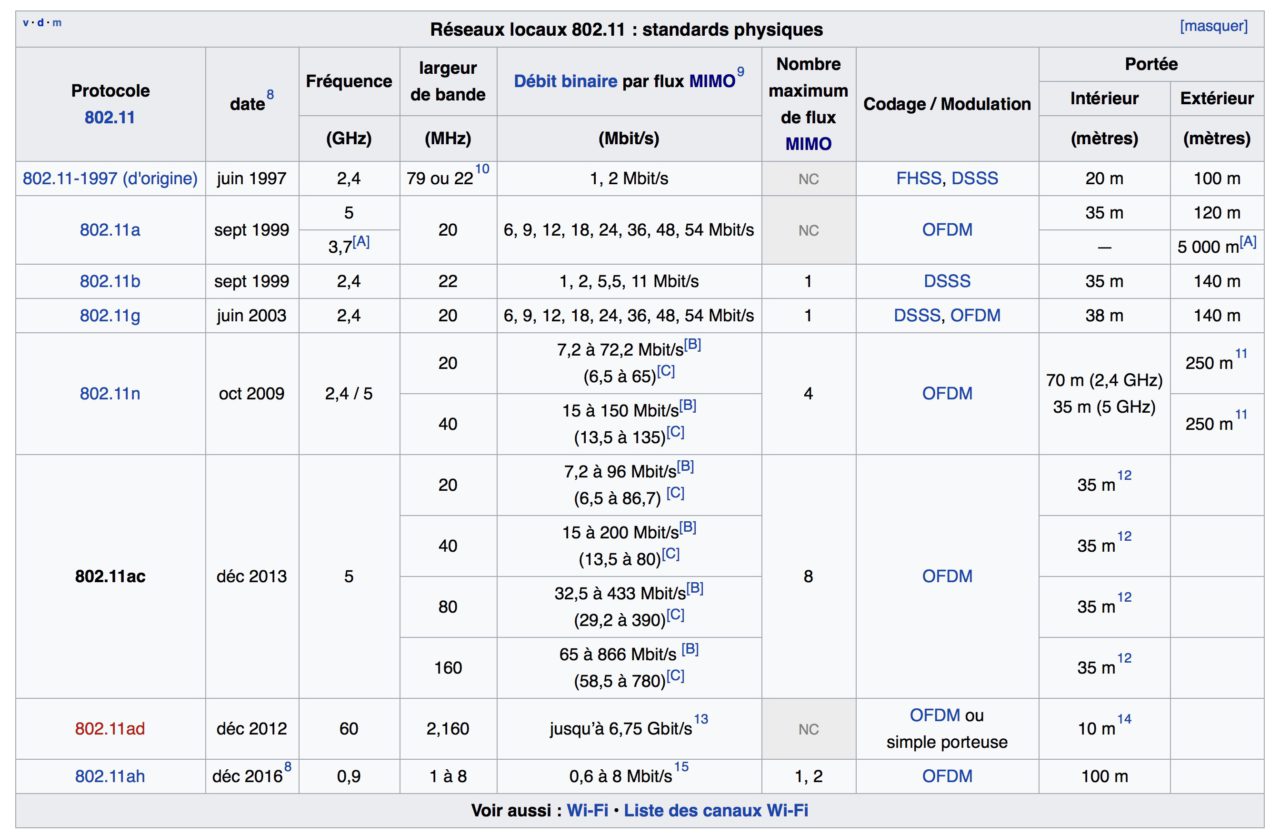The width and height of the screenshot is (1280, 834).
Task: Click the '1 à 8' bandwidth cell
Action: click(x=448, y=776)
